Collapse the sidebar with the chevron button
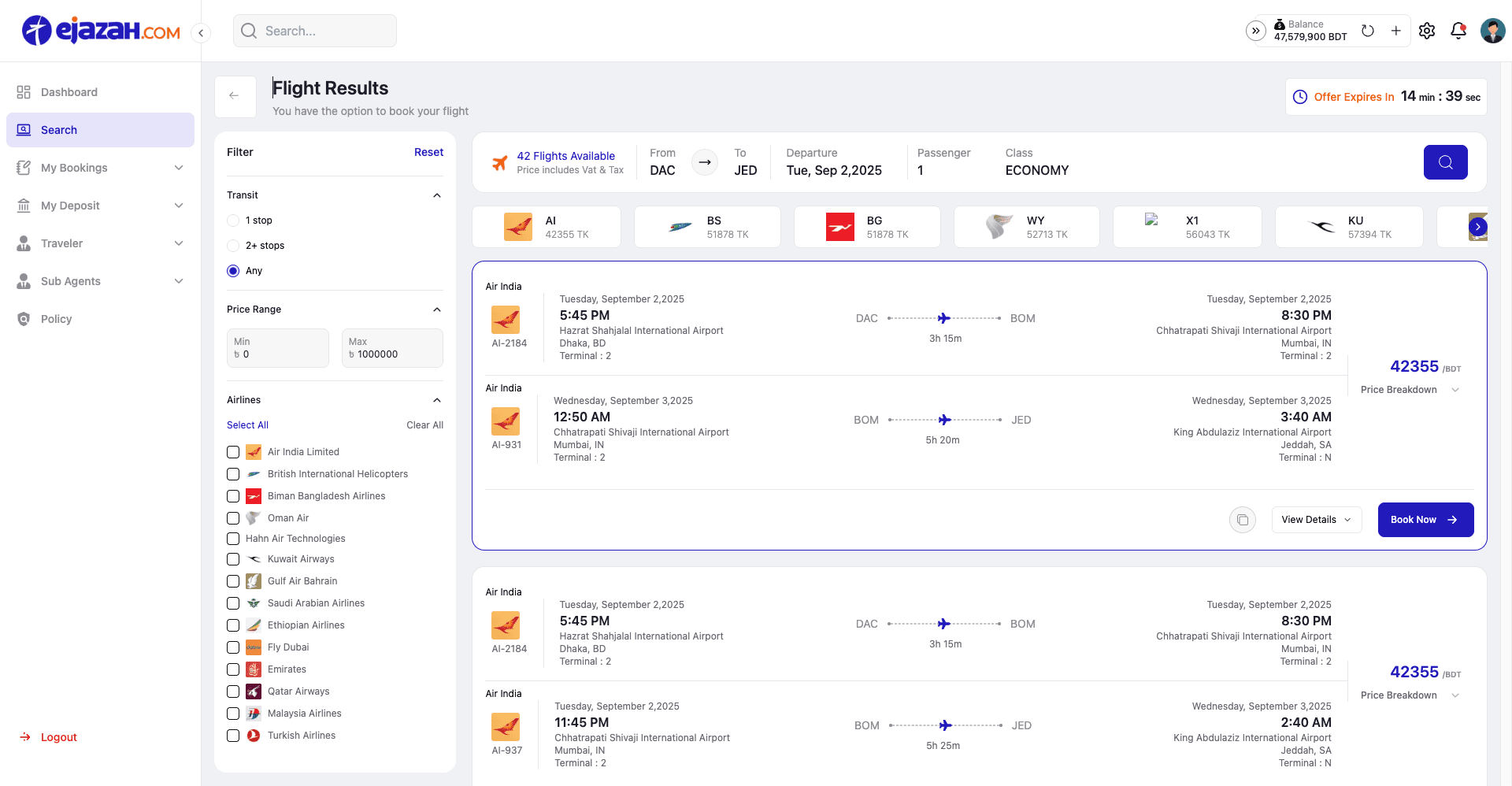The width and height of the screenshot is (1512, 786). (x=201, y=32)
